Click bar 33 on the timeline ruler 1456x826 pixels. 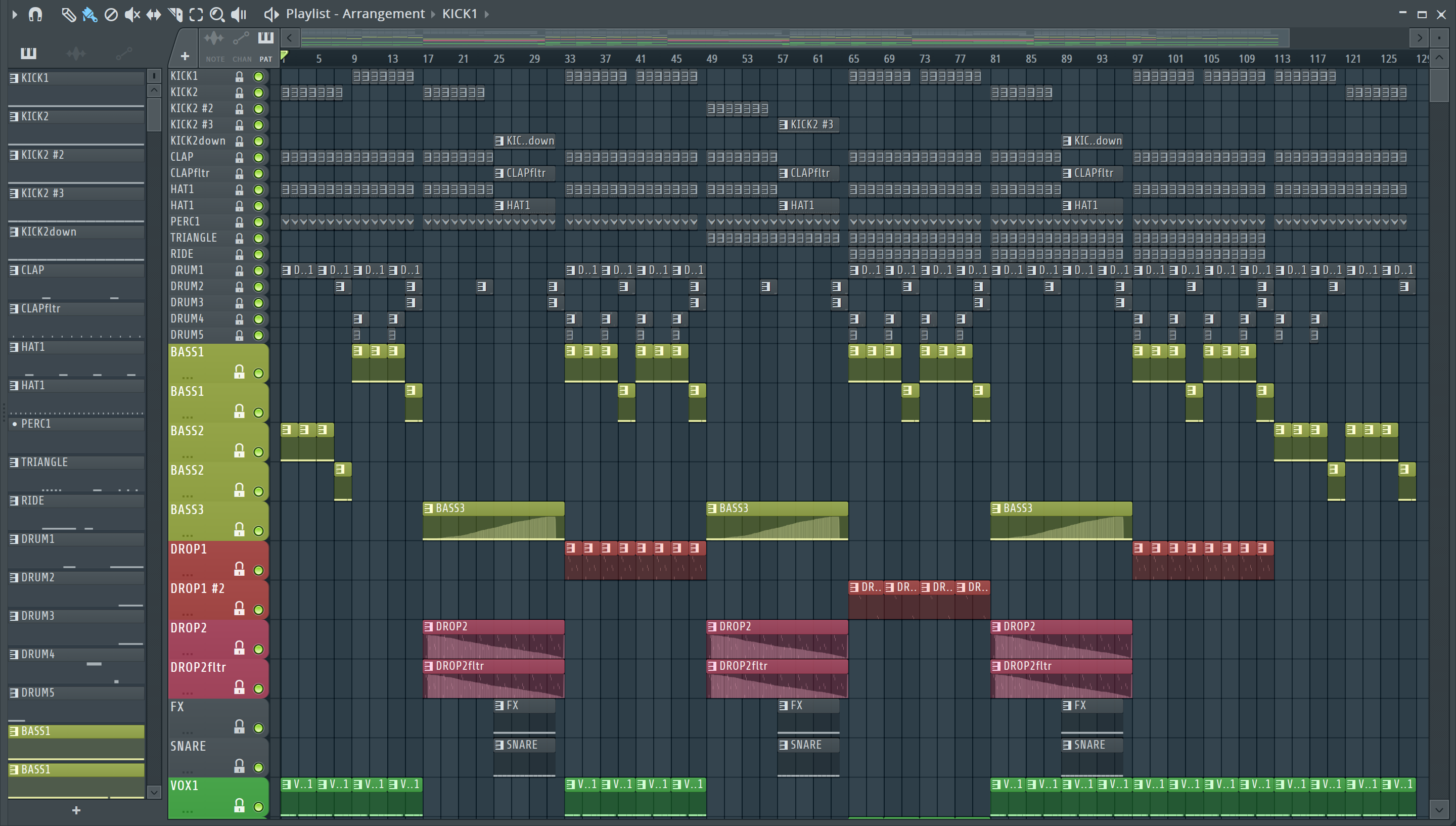coord(570,59)
